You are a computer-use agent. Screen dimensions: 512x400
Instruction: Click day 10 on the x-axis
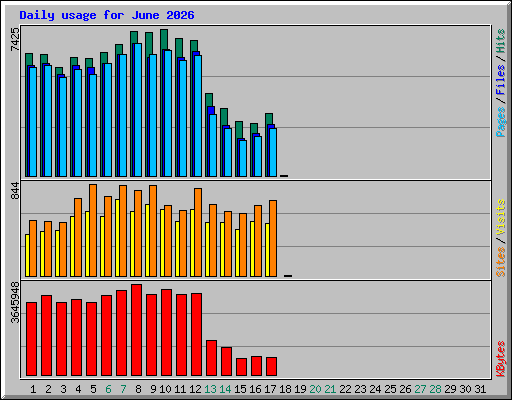(x=165, y=389)
